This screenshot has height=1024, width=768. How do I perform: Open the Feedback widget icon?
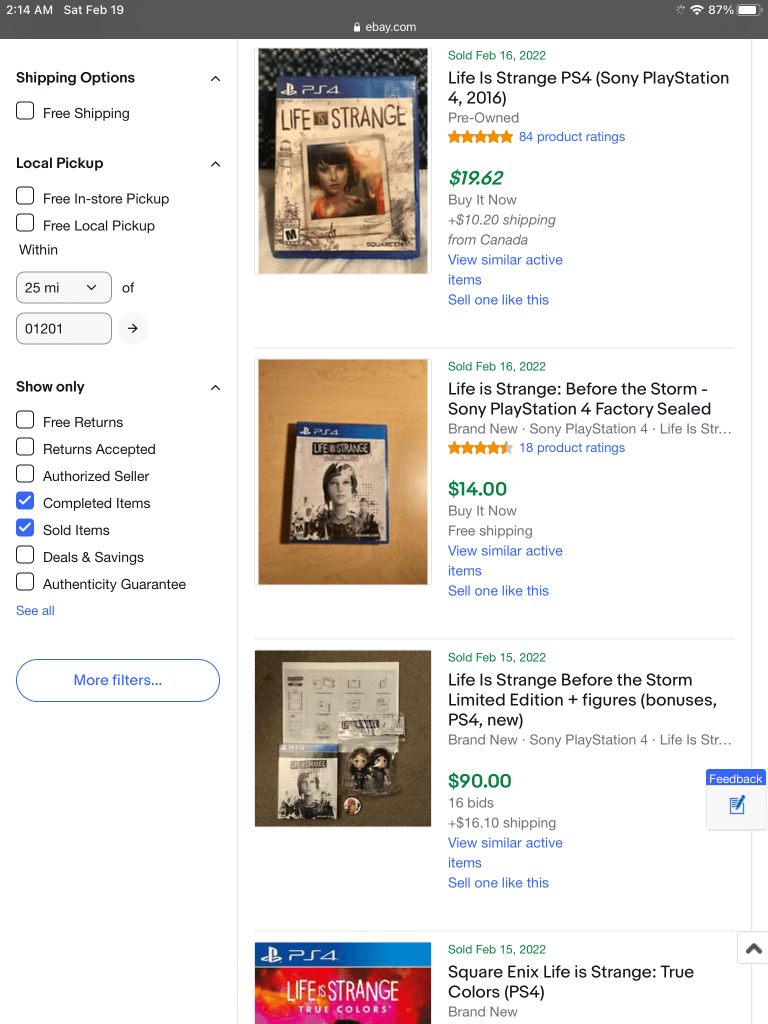(736, 804)
